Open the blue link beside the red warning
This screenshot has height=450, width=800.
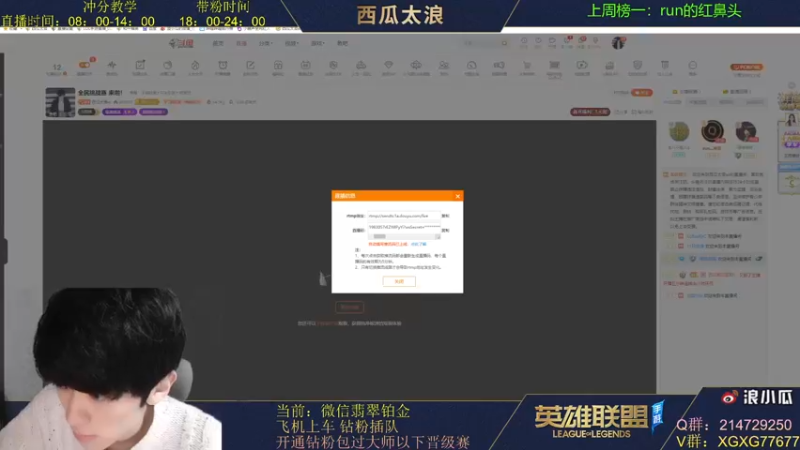click(x=418, y=244)
